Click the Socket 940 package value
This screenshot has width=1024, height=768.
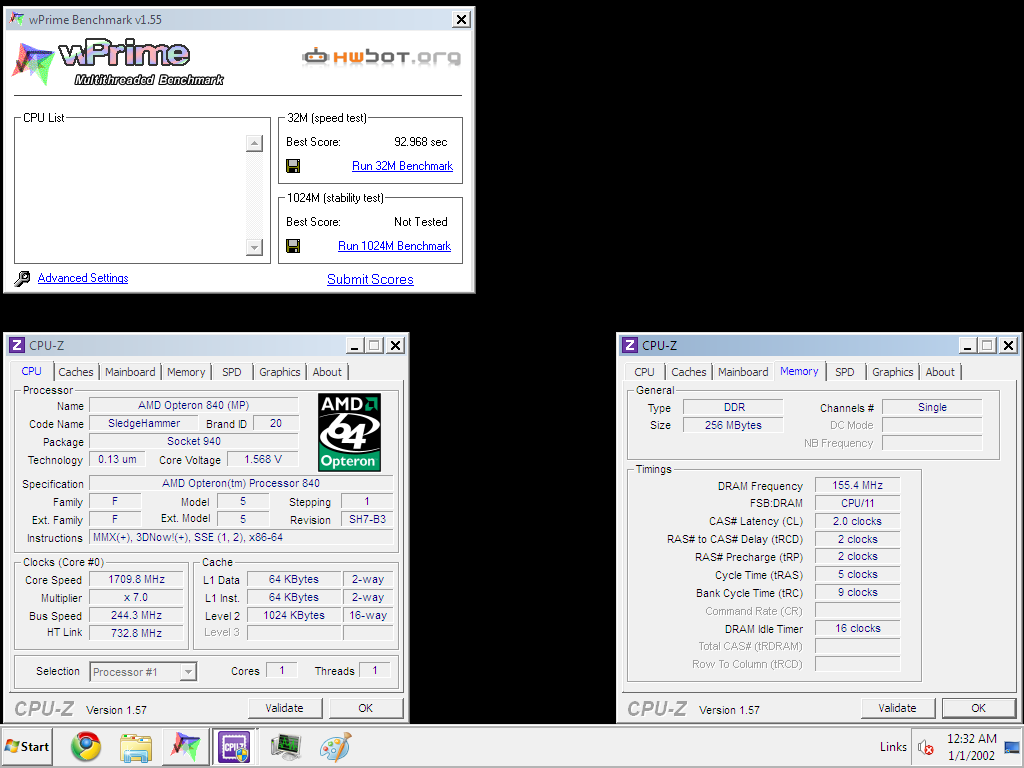[x=194, y=441]
